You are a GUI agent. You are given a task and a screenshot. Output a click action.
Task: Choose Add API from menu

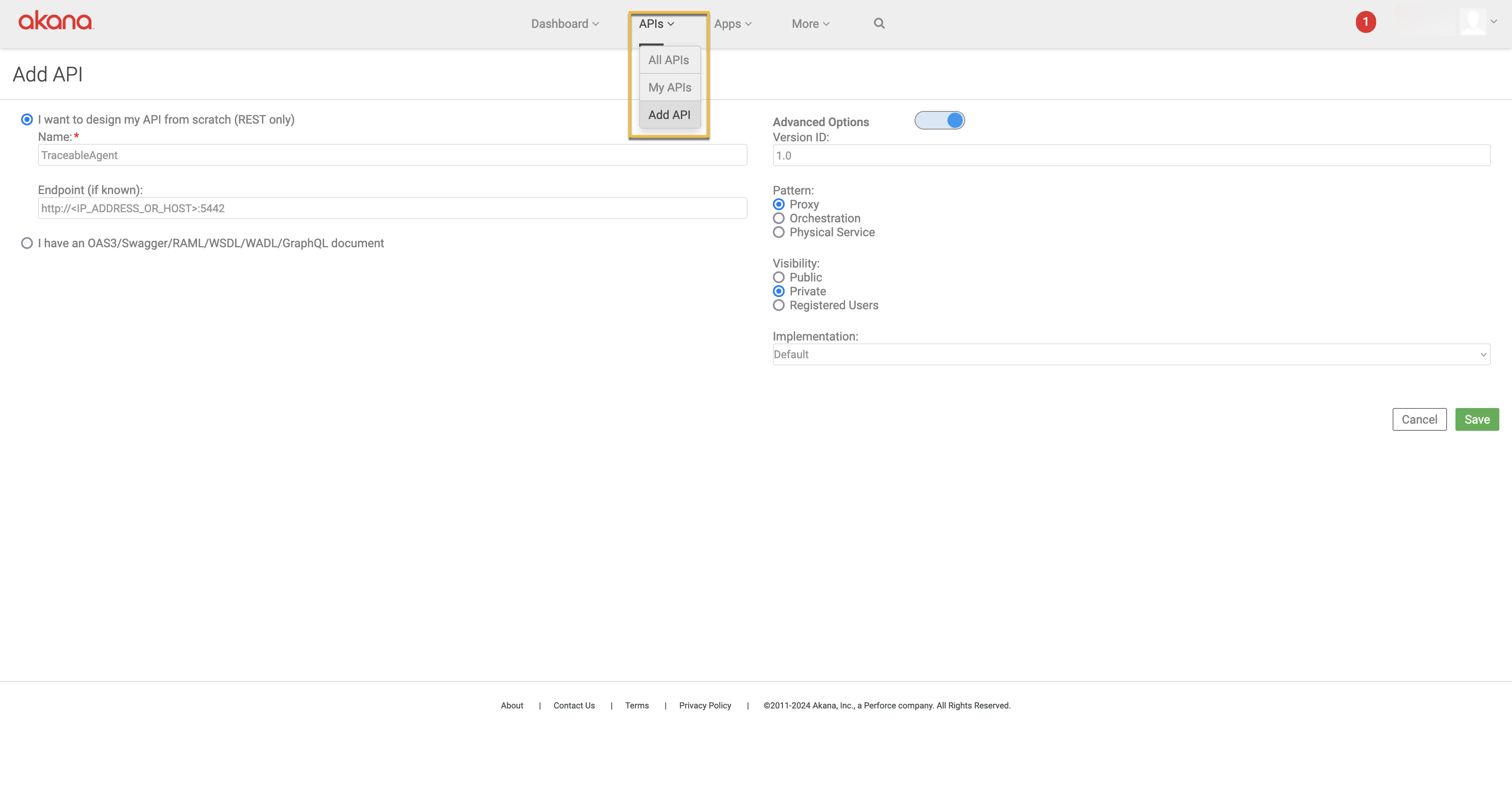pyautogui.click(x=669, y=115)
